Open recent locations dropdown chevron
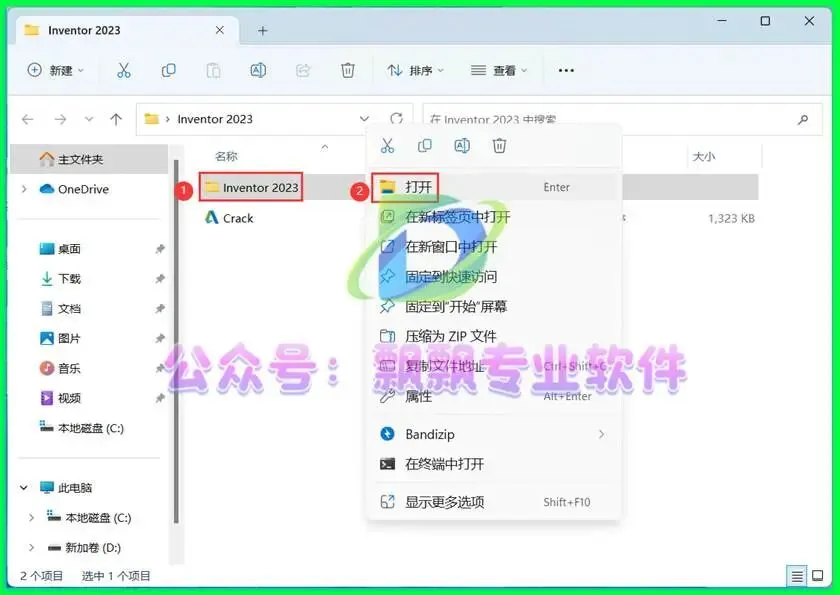 point(89,119)
